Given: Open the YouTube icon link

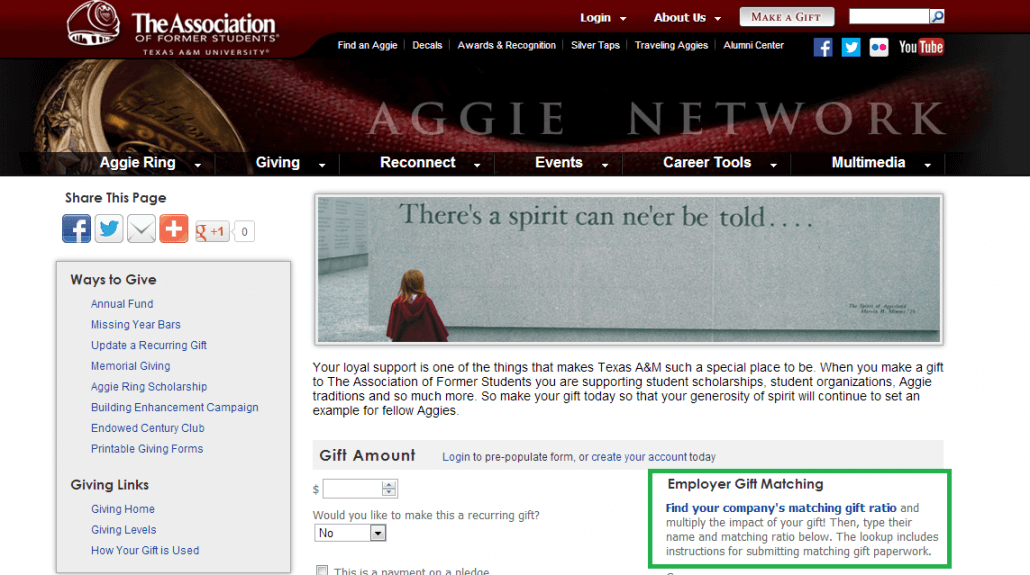Looking at the screenshot, I should [x=921, y=47].
